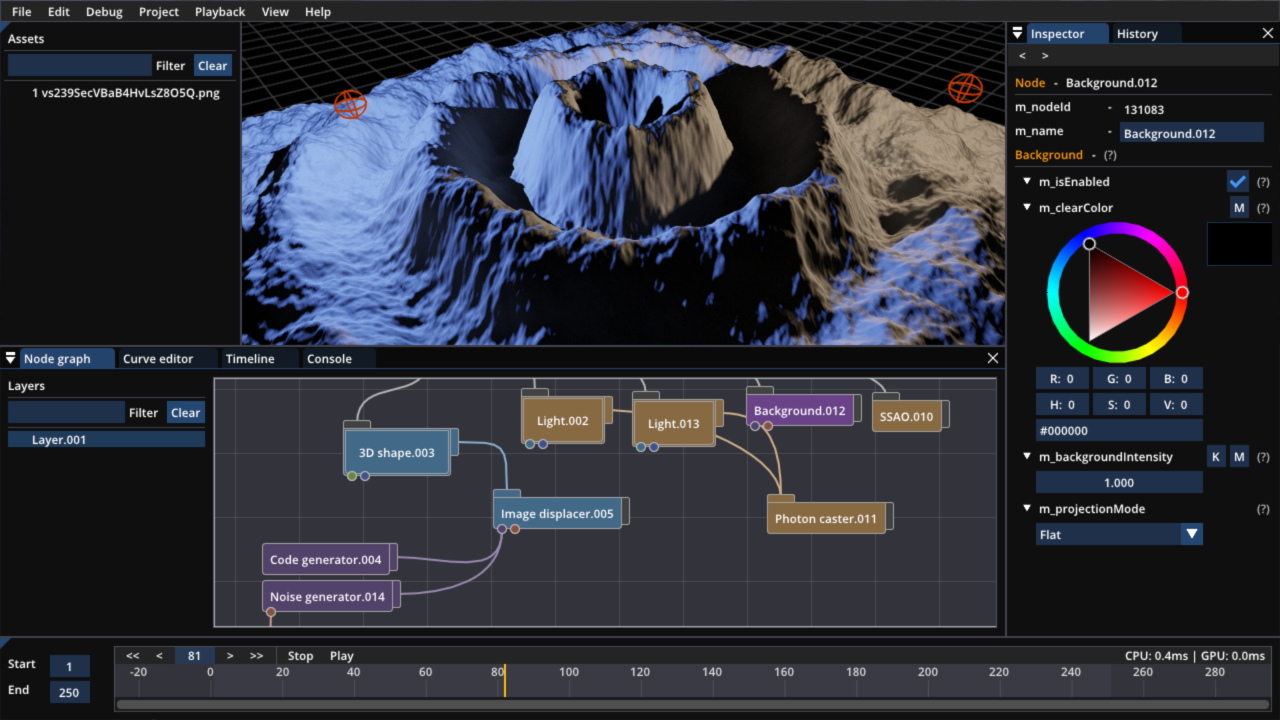
Task: Open the Flat projection mode dropdown
Action: [x=1119, y=534]
